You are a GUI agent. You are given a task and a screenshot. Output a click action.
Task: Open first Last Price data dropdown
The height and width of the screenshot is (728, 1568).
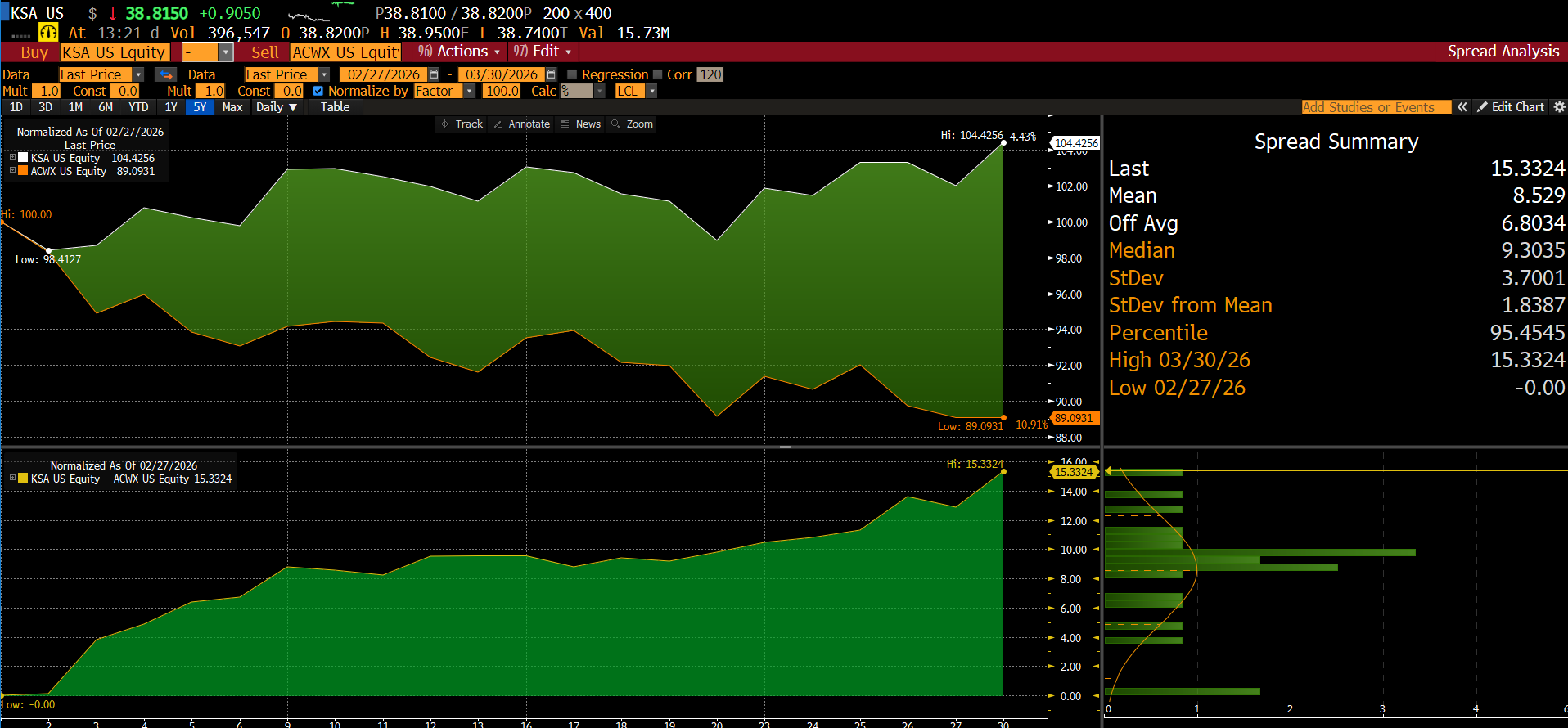pos(138,74)
